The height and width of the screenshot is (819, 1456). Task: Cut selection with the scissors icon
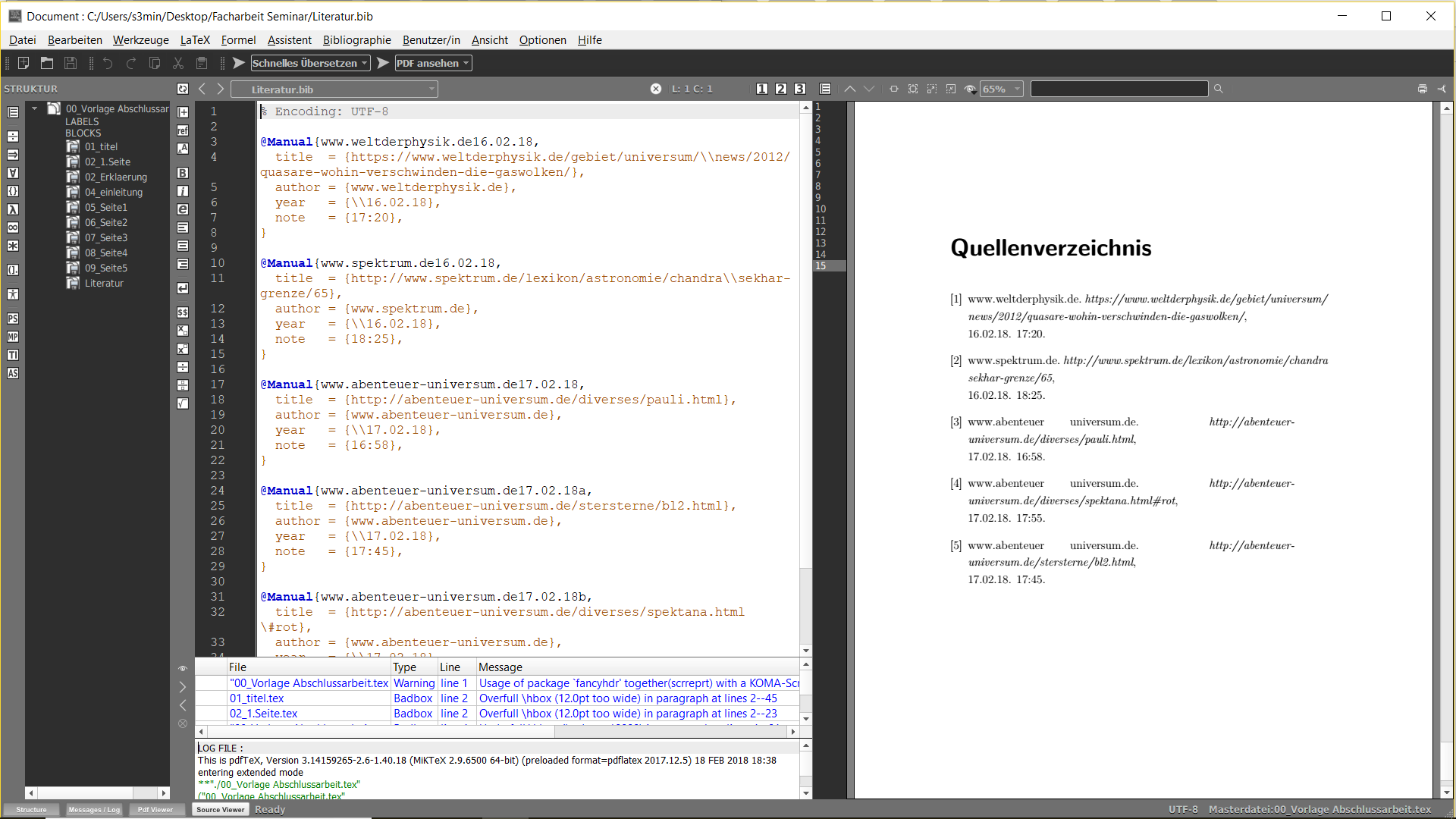click(178, 63)
